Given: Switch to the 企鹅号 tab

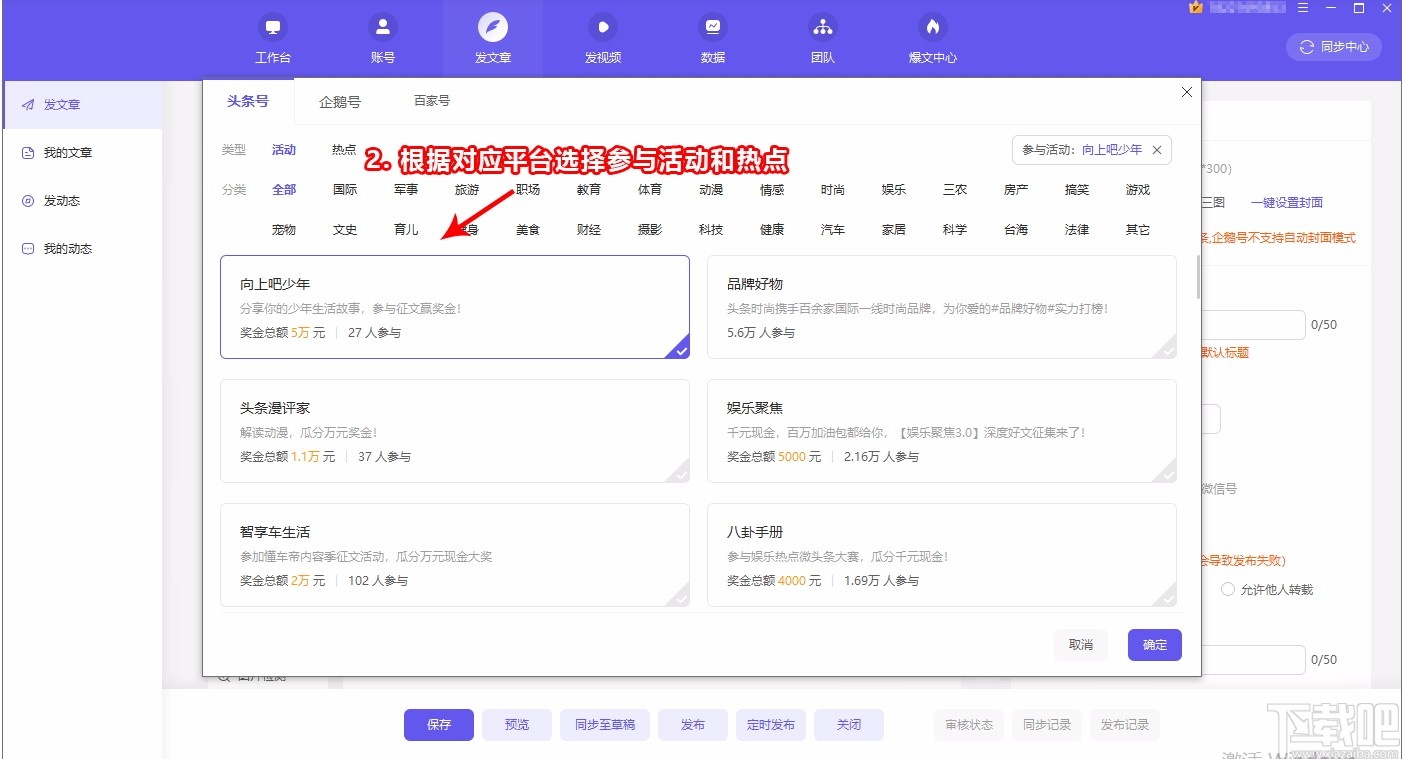Looking at the screenshot, I should click(340, 101).
